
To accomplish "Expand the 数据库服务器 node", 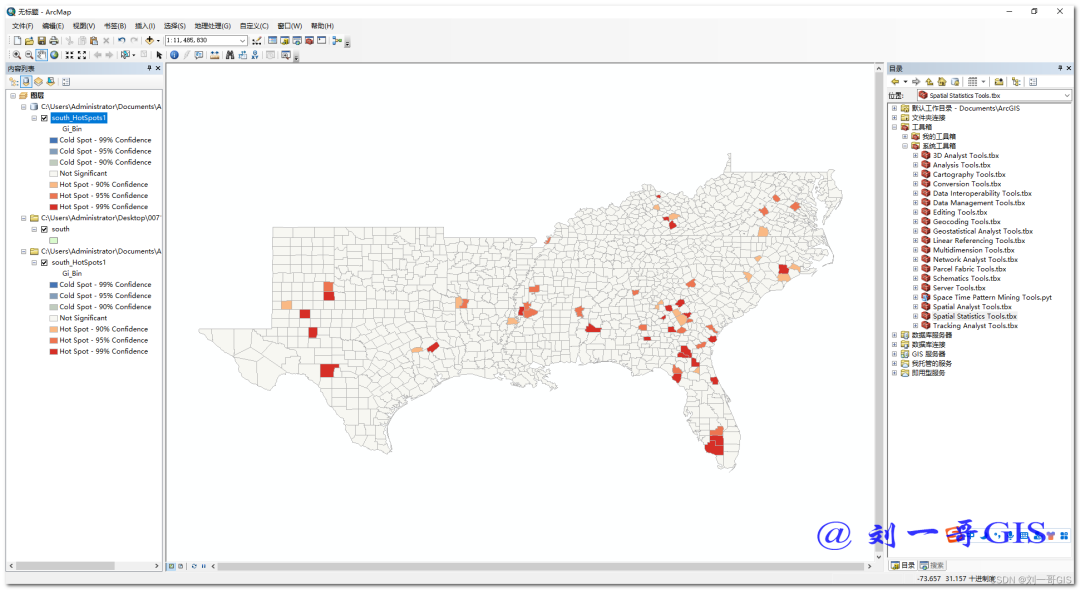I will click(895, 335).
